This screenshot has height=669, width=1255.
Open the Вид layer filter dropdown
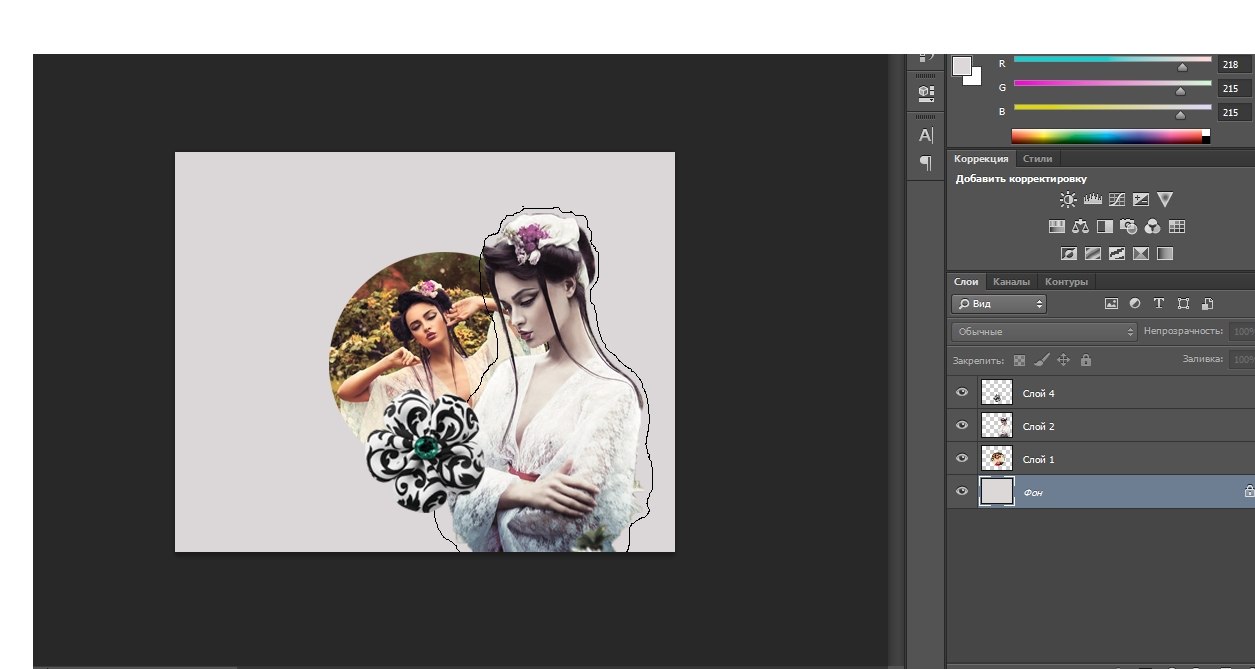tap(998, 304)
